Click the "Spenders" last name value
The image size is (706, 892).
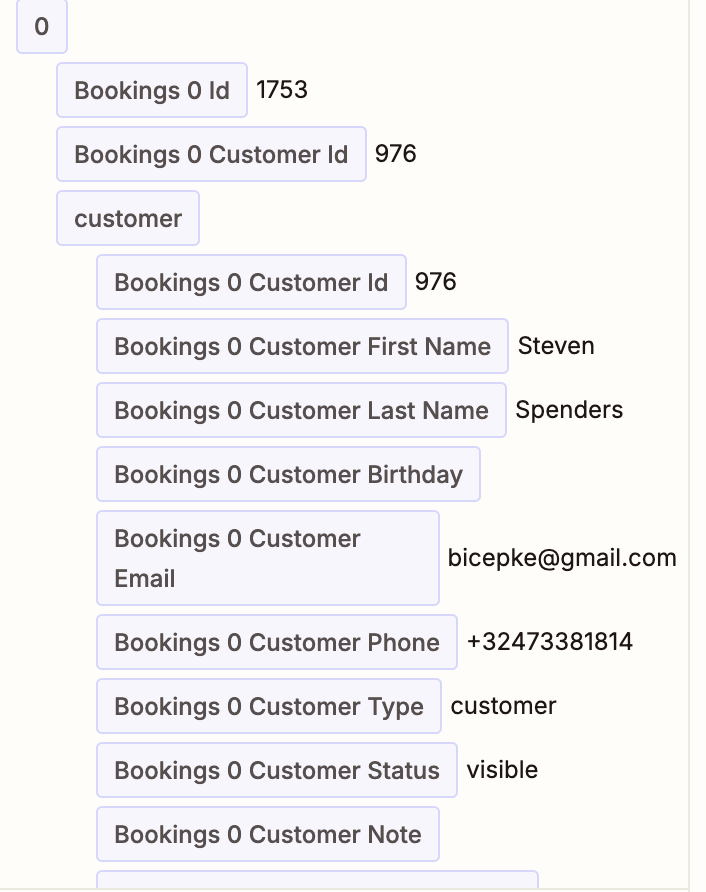(569, 410)
